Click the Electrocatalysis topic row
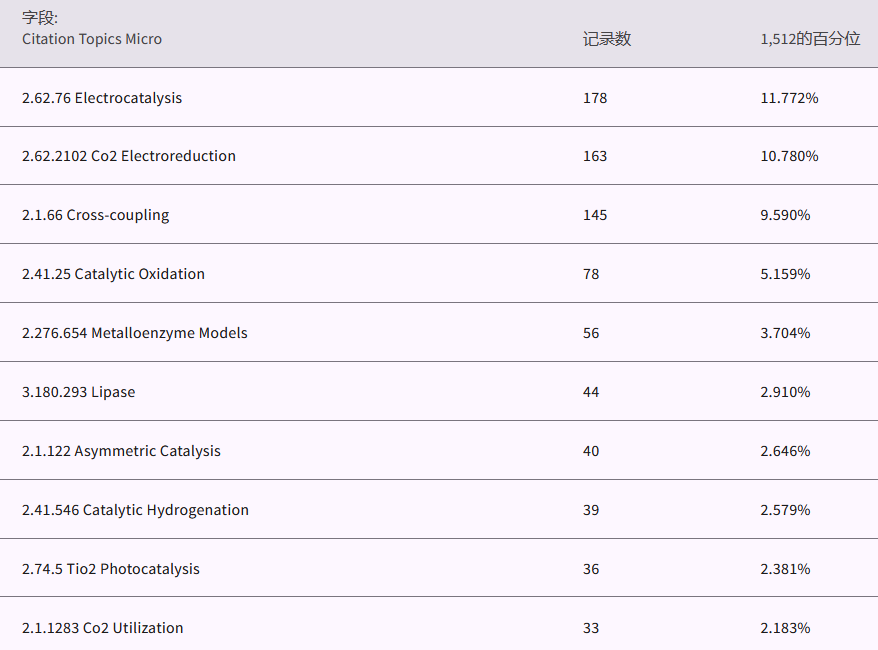Viewport: 878px width, 650px height. (102, 98)
